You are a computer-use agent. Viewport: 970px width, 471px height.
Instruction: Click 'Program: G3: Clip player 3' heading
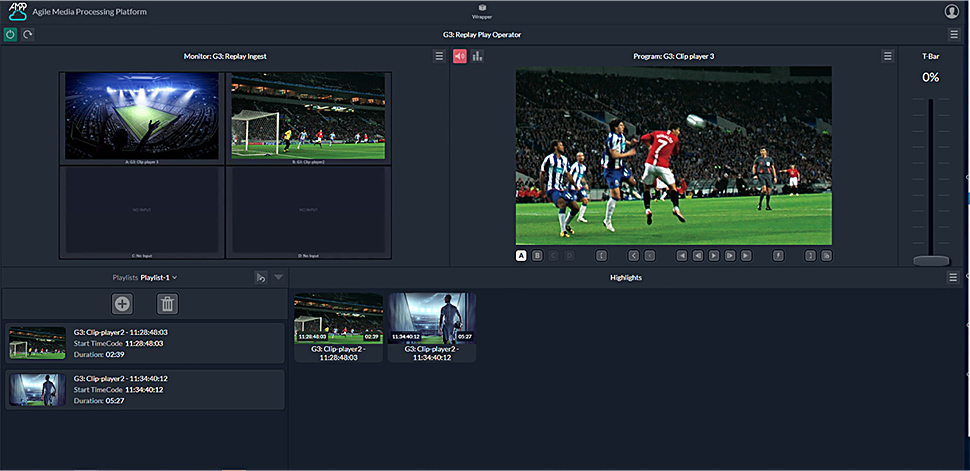click(x=674, y=56)
